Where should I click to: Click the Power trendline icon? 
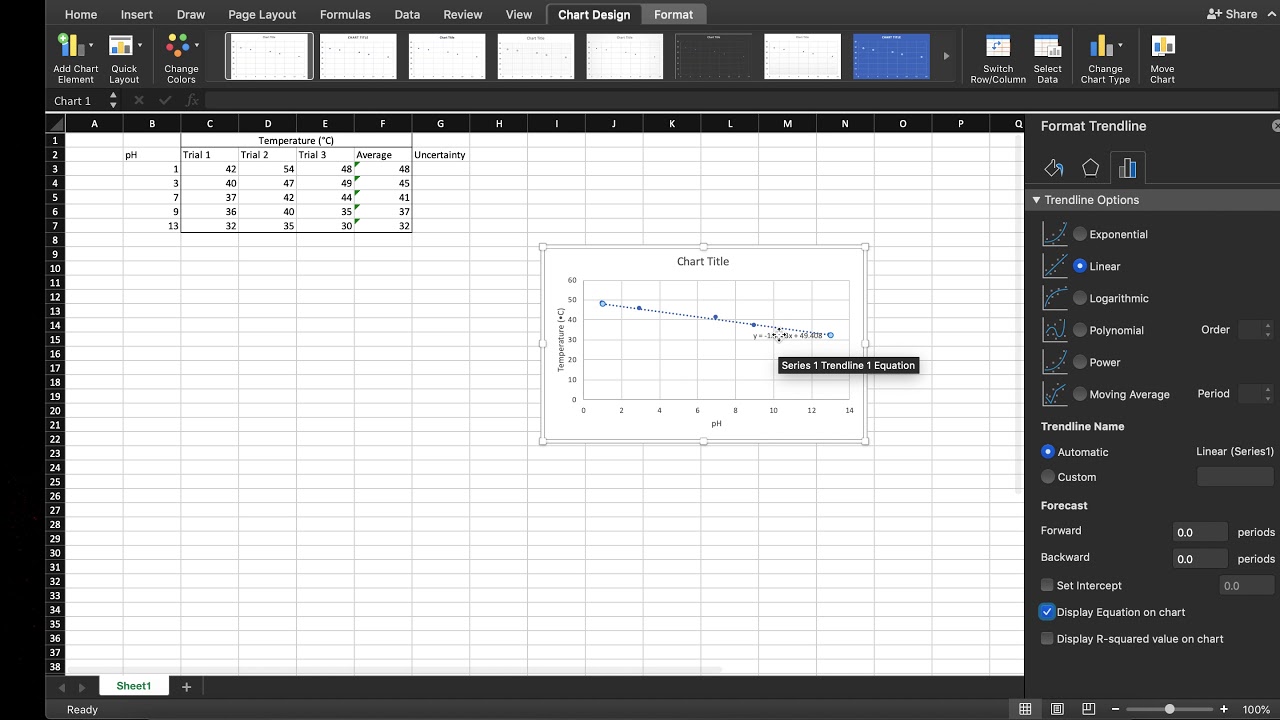point(1054,362)
